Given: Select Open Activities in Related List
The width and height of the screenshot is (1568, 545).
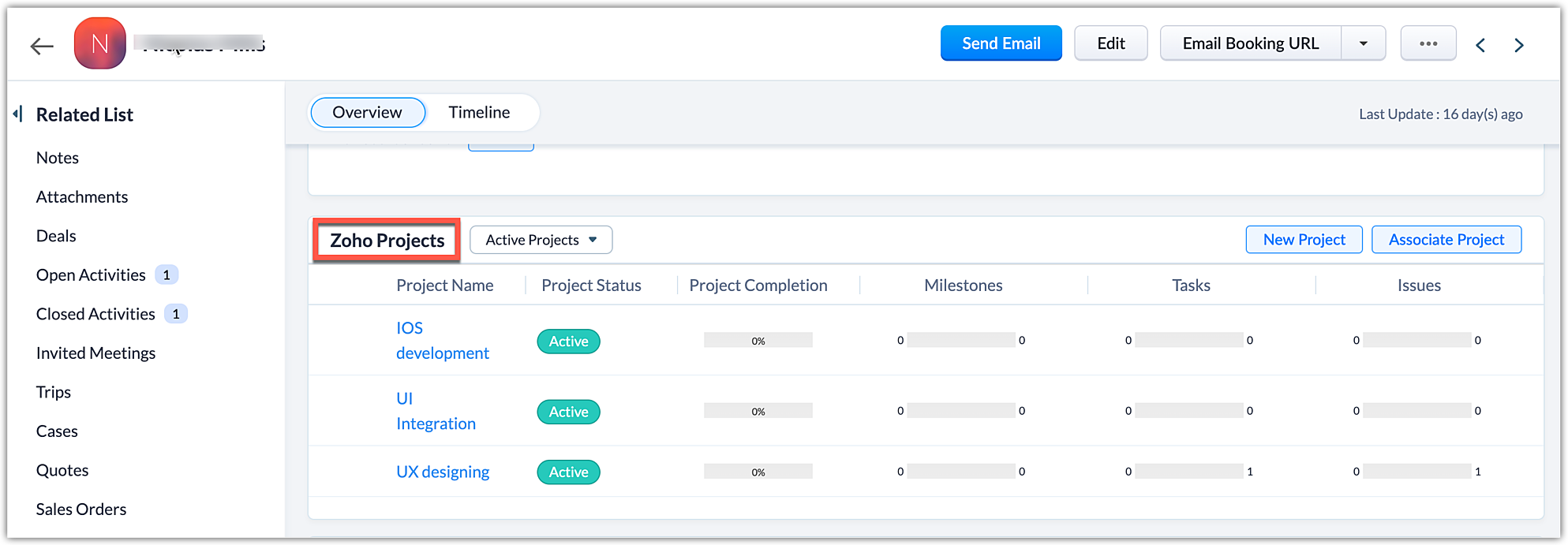Looking at the screenshot, I should click(x=91, y=275).
